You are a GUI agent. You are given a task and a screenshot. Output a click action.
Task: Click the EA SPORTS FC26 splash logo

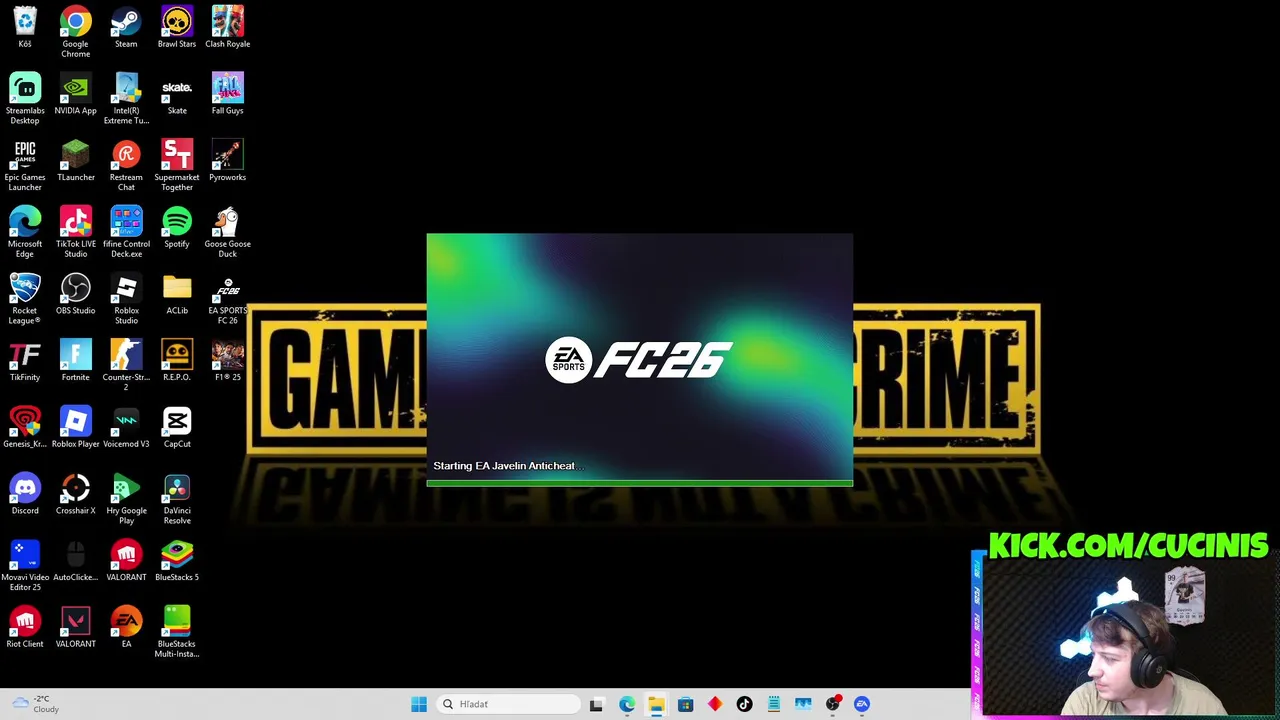point(638,360)
